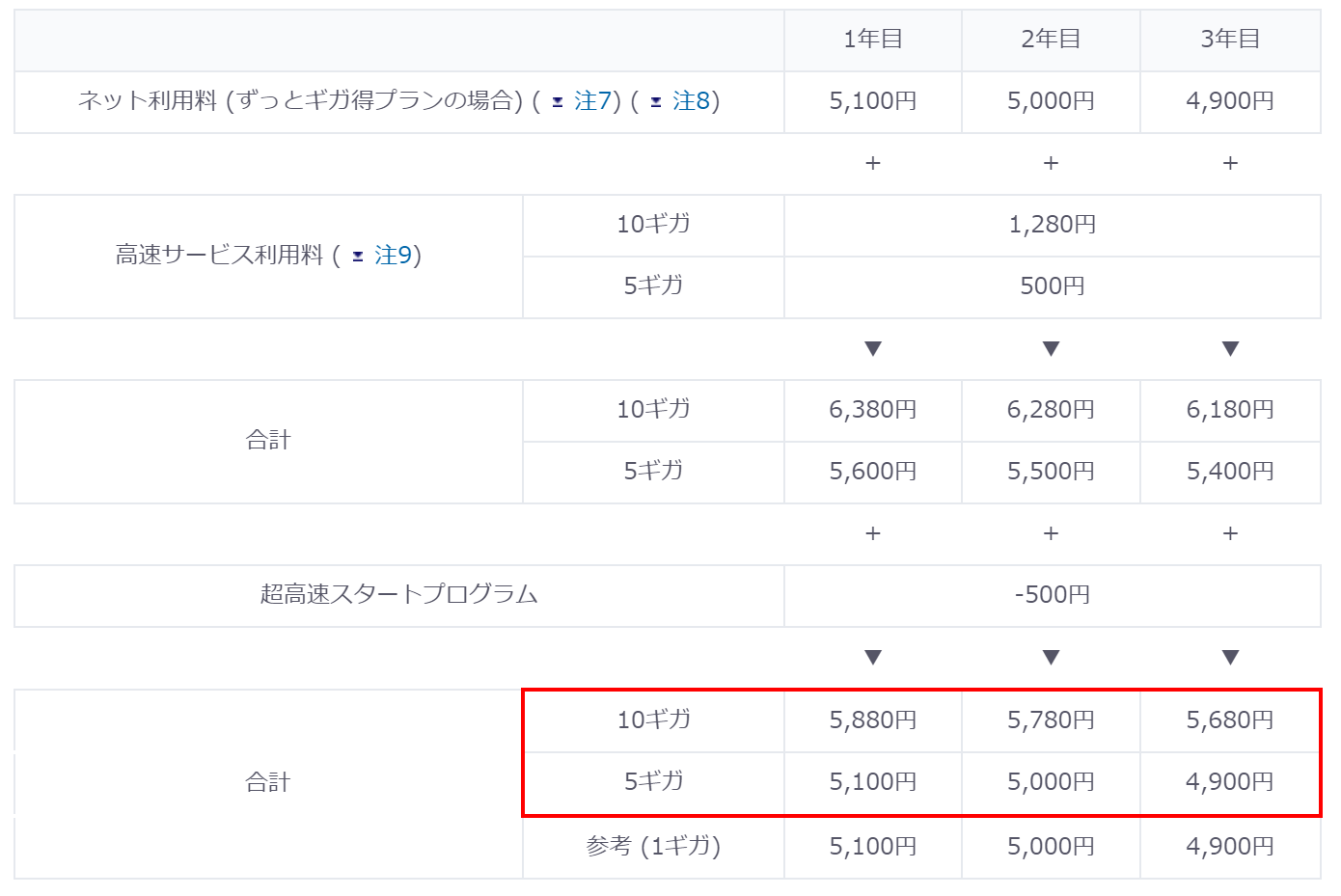This screenshot has width=1341, height=896.
Task: Click the 1,280円 high-speed service fee
Action: pyautogui.click(x=1052, y=225)
